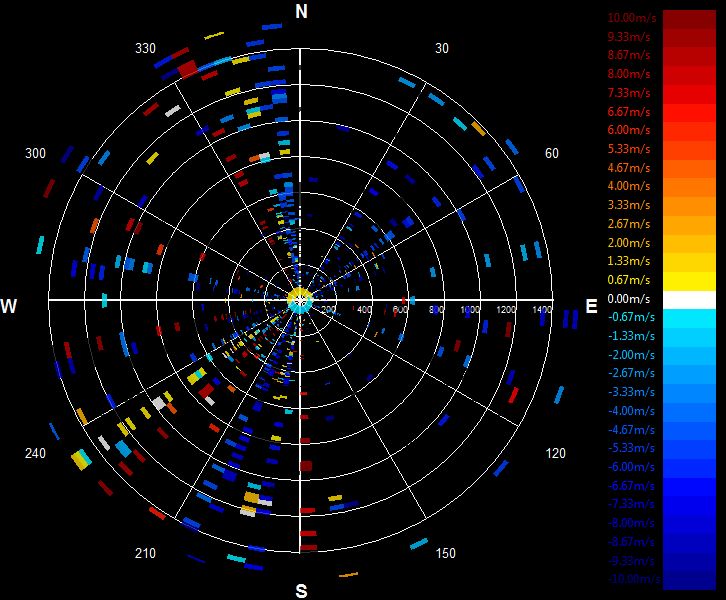Click the 1.33m/s legend label
The width and height of the screenshot is (726, 600).
coord(629,261)
